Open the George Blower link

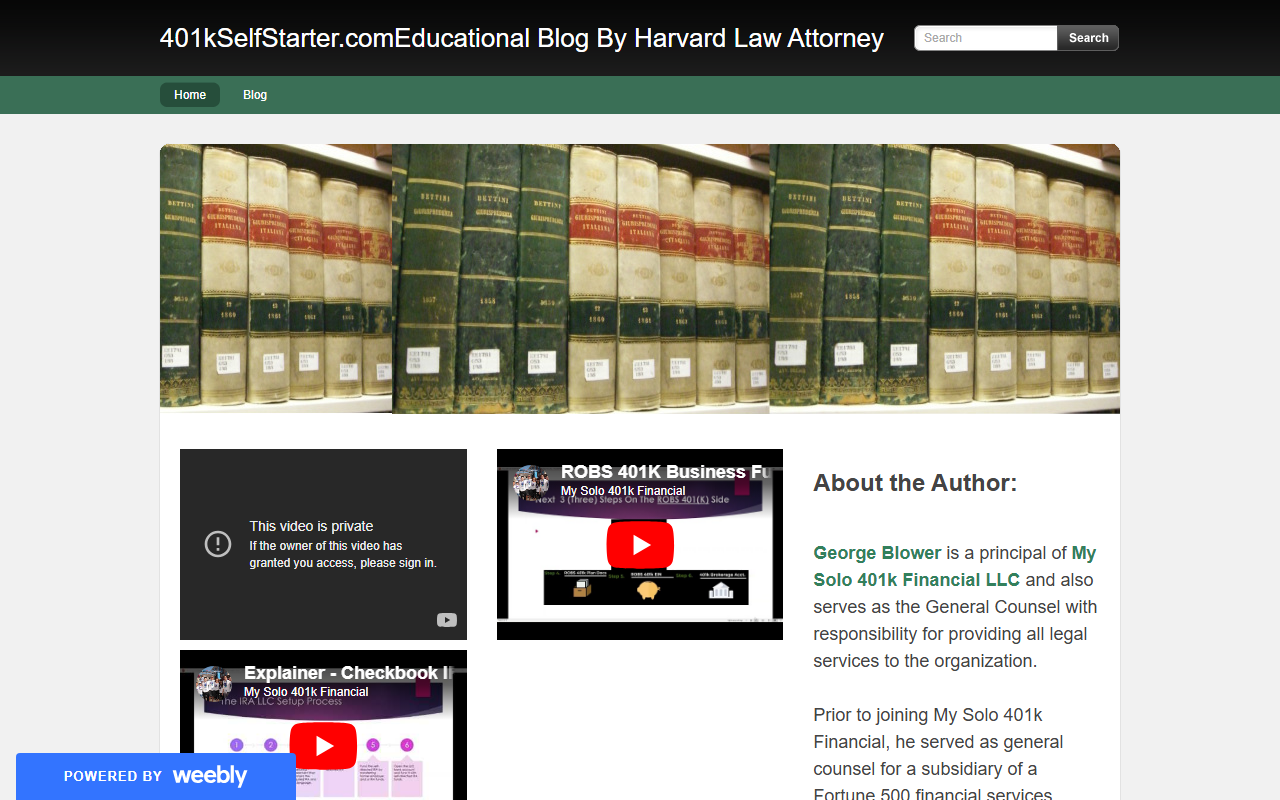tap(877, 553)
